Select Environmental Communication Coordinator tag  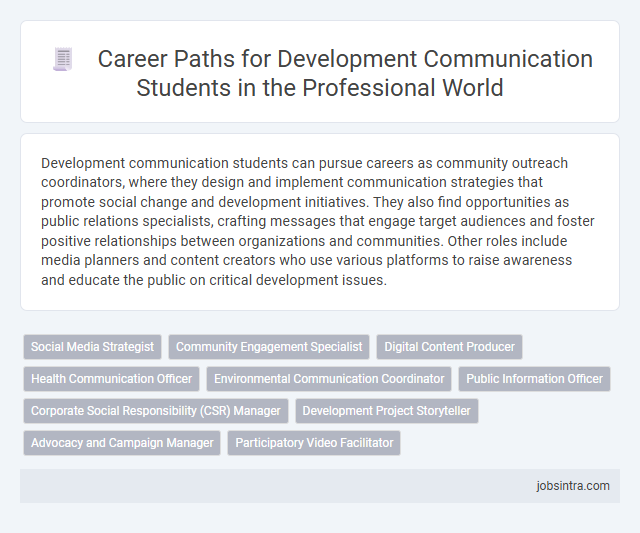[x=329, y=379]
